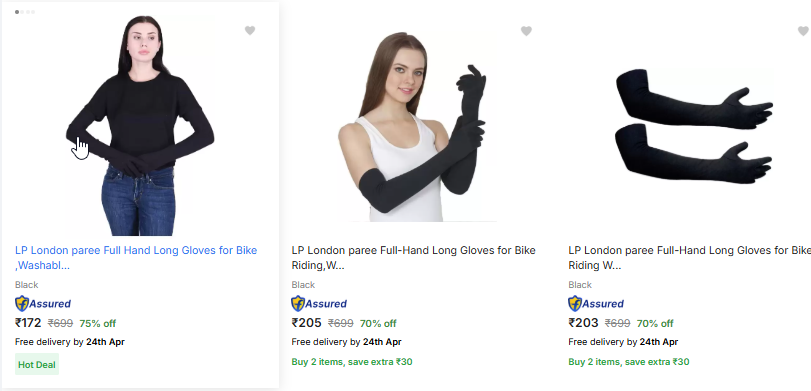Toggle wishlist heart on third product card
The image size is (811, 391).
[803, 32]
